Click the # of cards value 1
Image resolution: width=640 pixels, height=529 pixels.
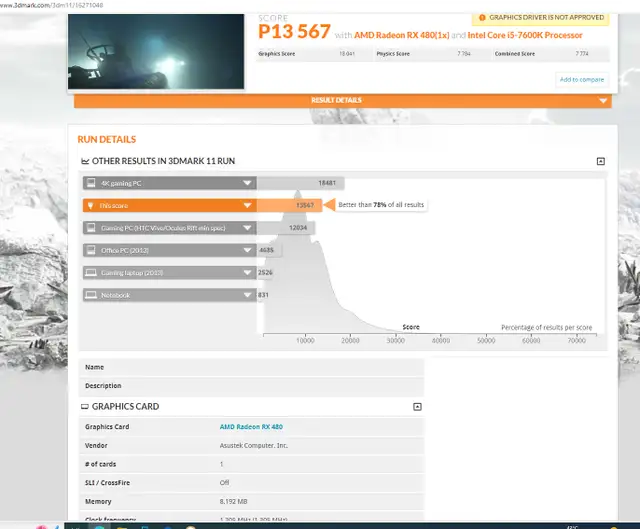[221, 464]
